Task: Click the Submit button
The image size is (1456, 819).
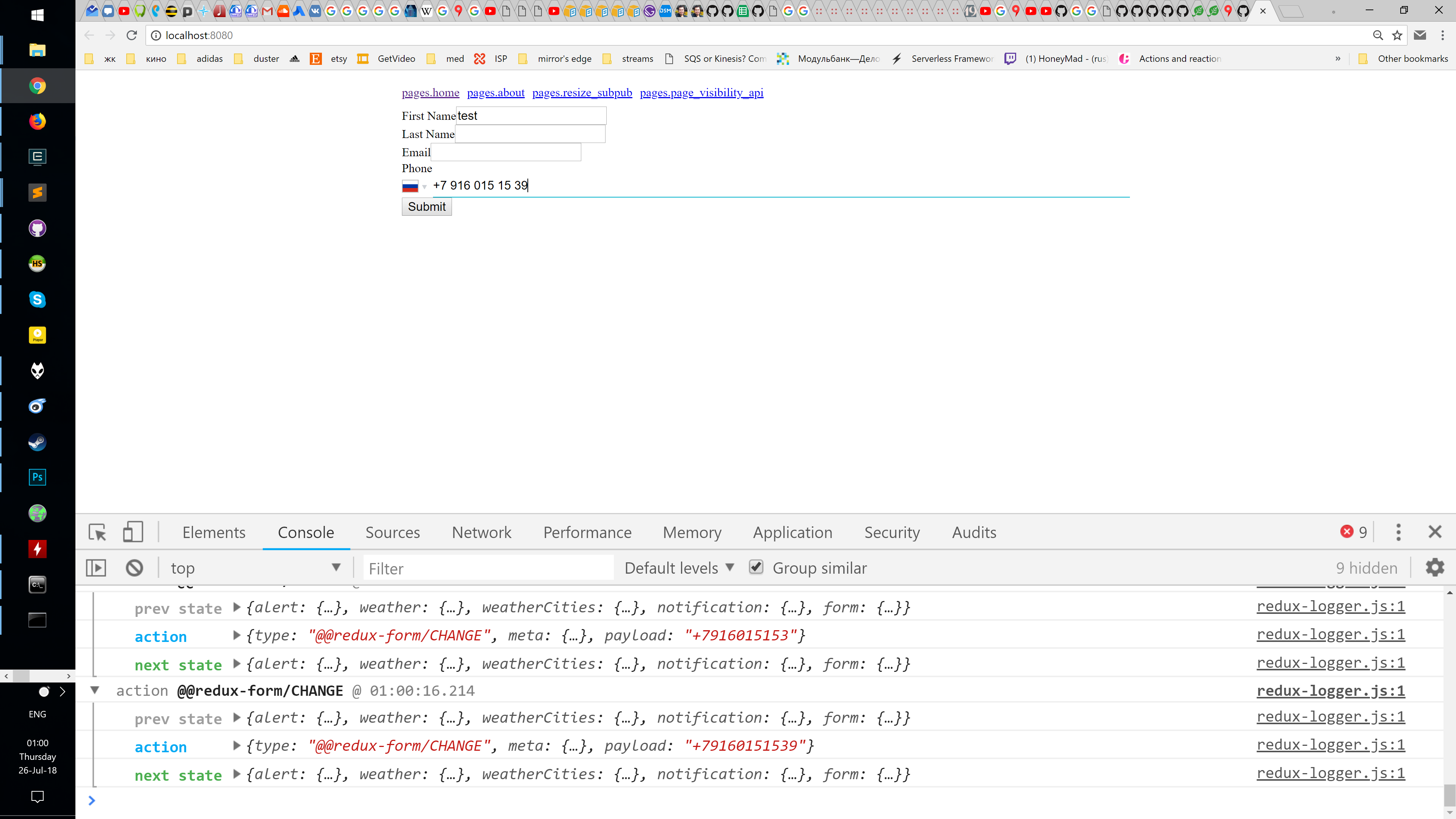Action: pos(426,206)
